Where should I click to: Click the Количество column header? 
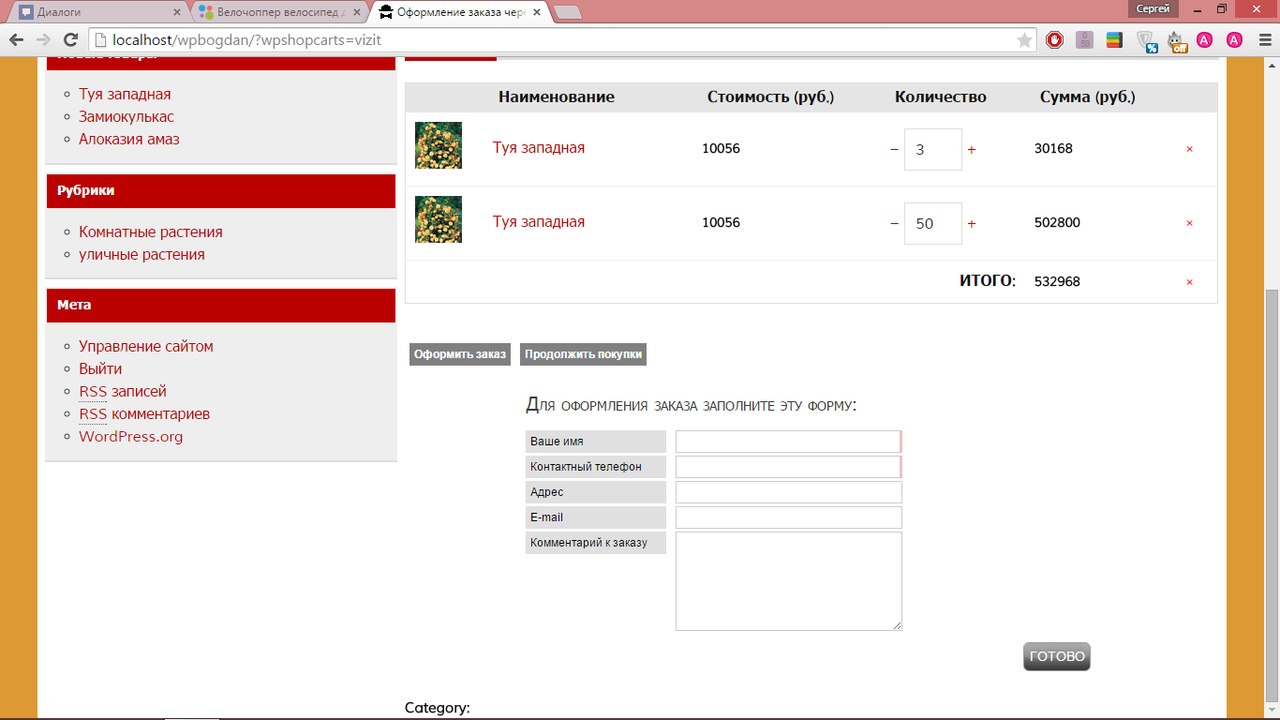click(941, 97)
